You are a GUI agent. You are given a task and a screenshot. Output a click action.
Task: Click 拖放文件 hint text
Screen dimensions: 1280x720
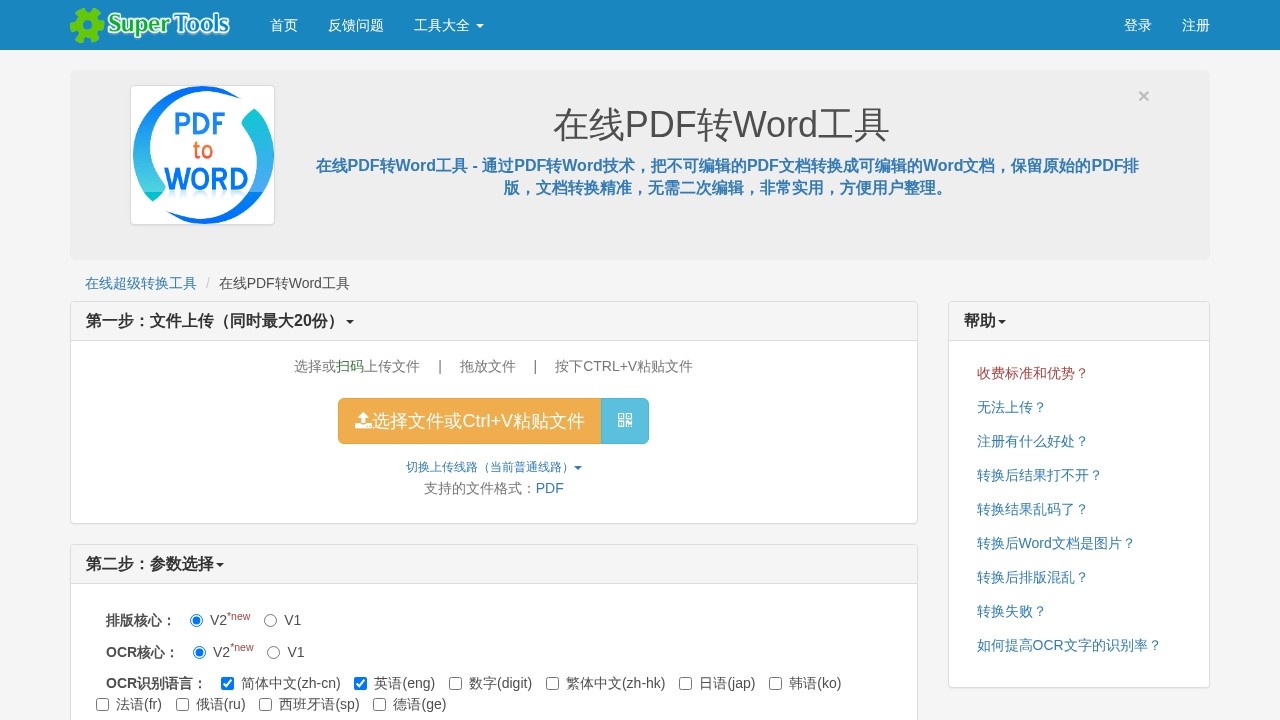[488, 366]
